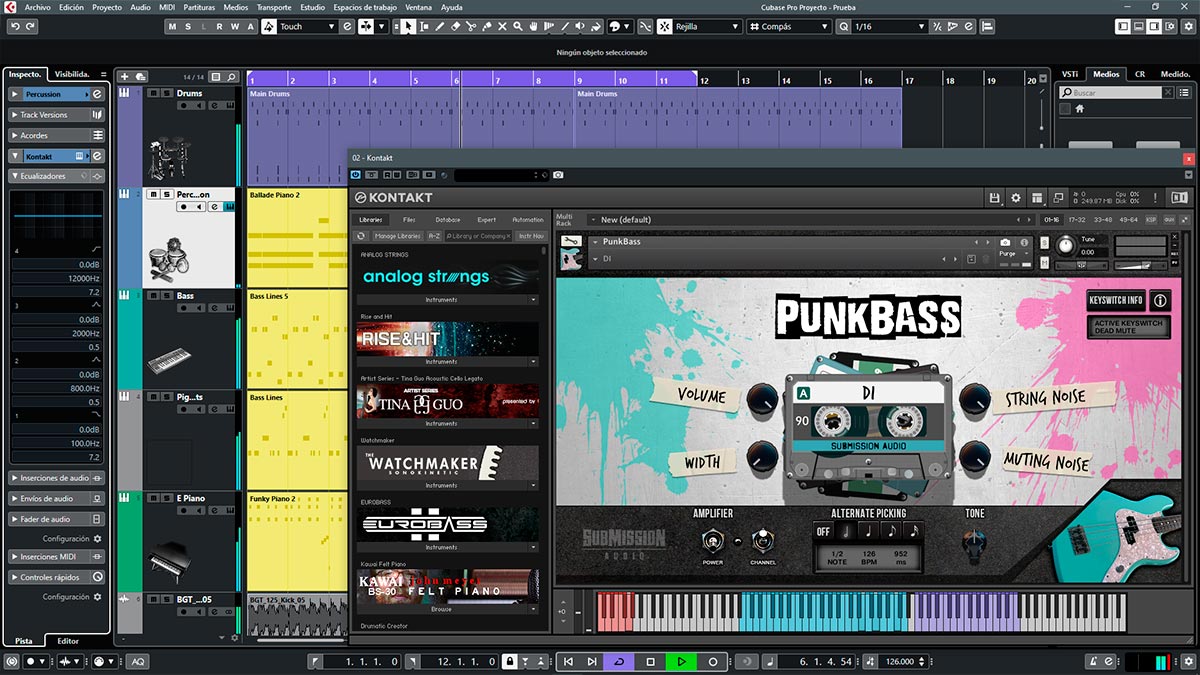Image resolution: width=1200 pixels, height=675 pixels.
Task: Select the Erase tool
Action: coord(455,26)
